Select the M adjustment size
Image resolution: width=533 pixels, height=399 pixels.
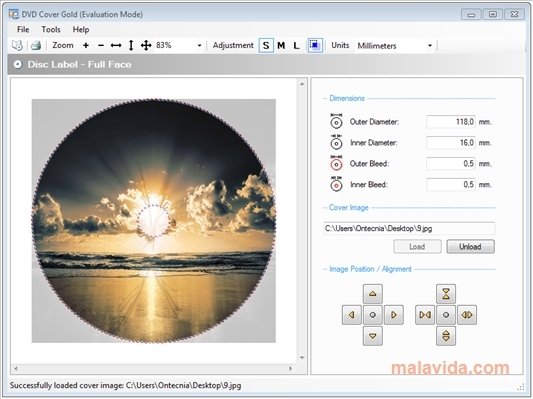(x=281, y=45)
